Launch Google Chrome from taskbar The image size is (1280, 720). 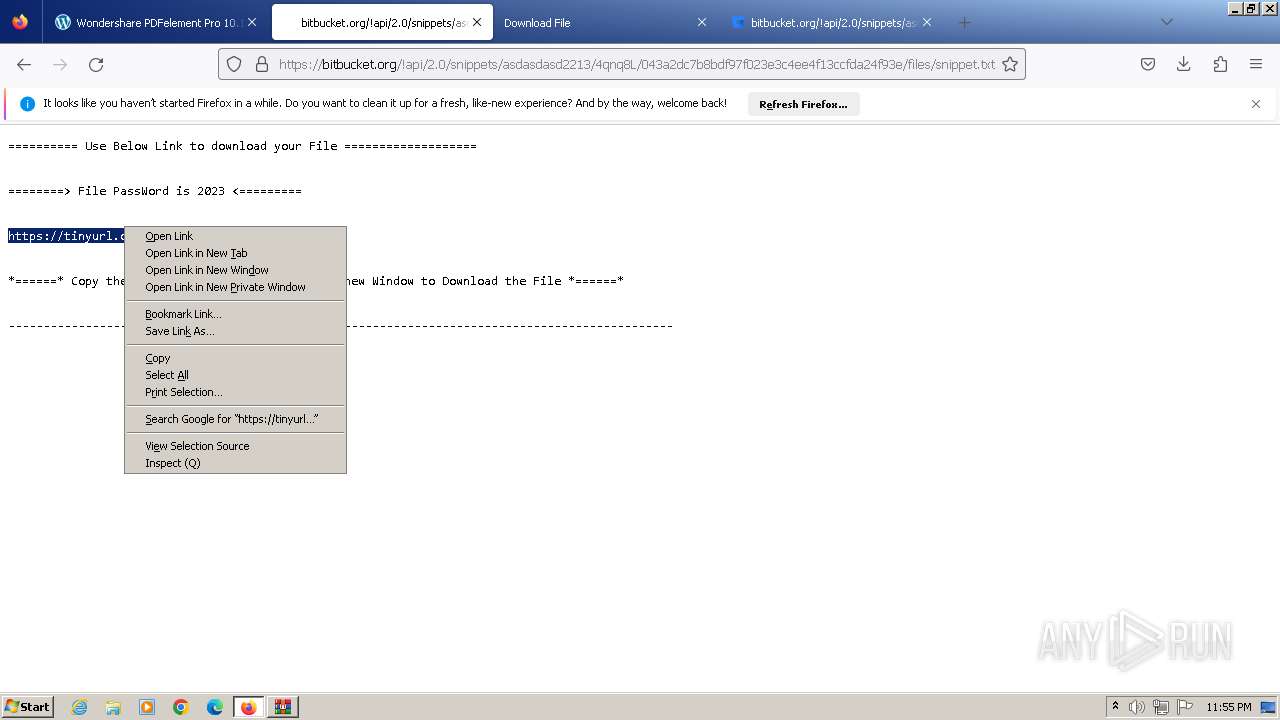point(181,707)
